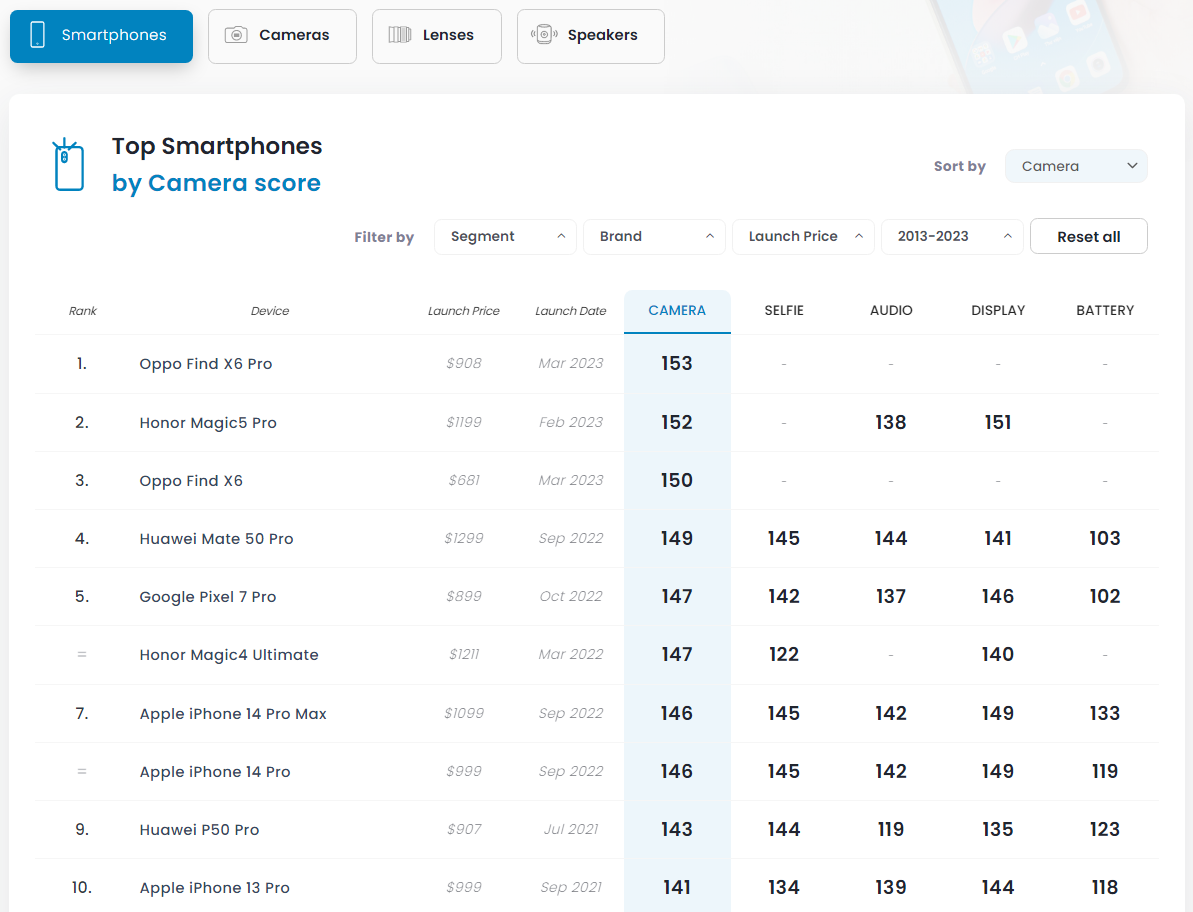Viewport: 1193px width, 912px height.
Task: Click the lens icon in Lenses tab
Action: 399,35
